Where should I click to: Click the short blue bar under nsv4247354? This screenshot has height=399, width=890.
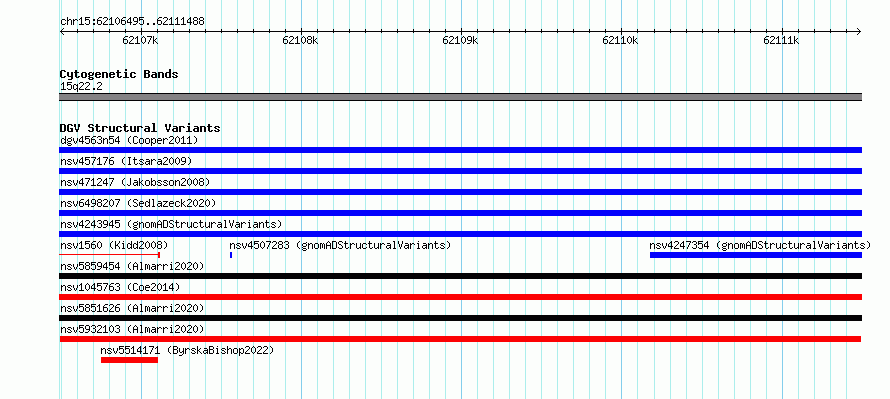[x=755, y=255]
